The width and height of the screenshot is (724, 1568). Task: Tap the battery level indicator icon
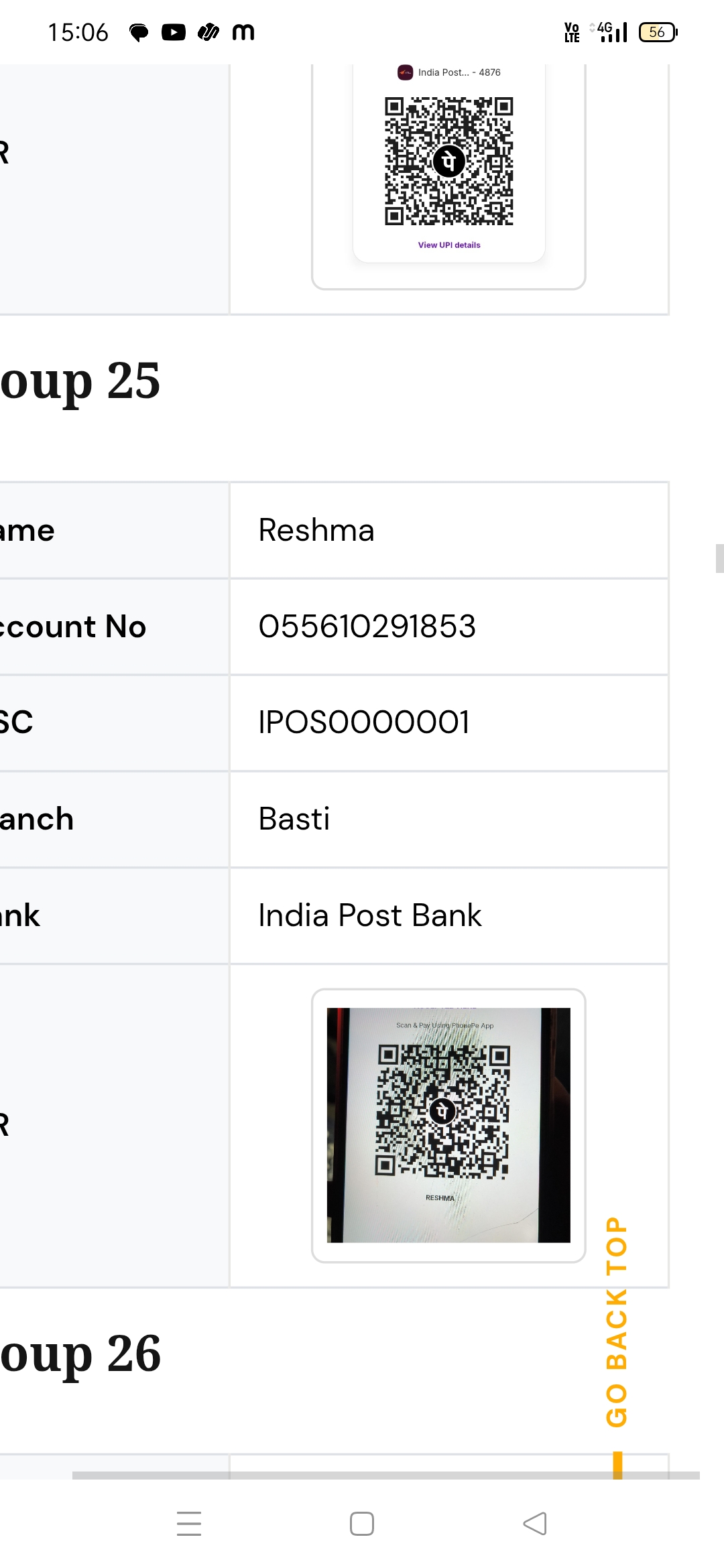click(x=658, y=32)
